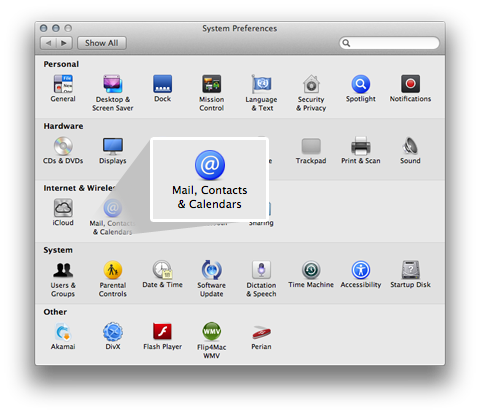The width and height of the screenshot is (480, 414).
Task: Click the yellow minimize window button
Action: tap(56, 28)
